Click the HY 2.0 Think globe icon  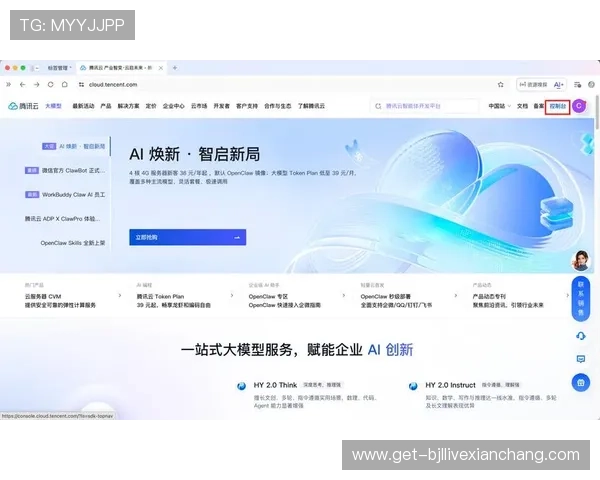click(241, 386)
